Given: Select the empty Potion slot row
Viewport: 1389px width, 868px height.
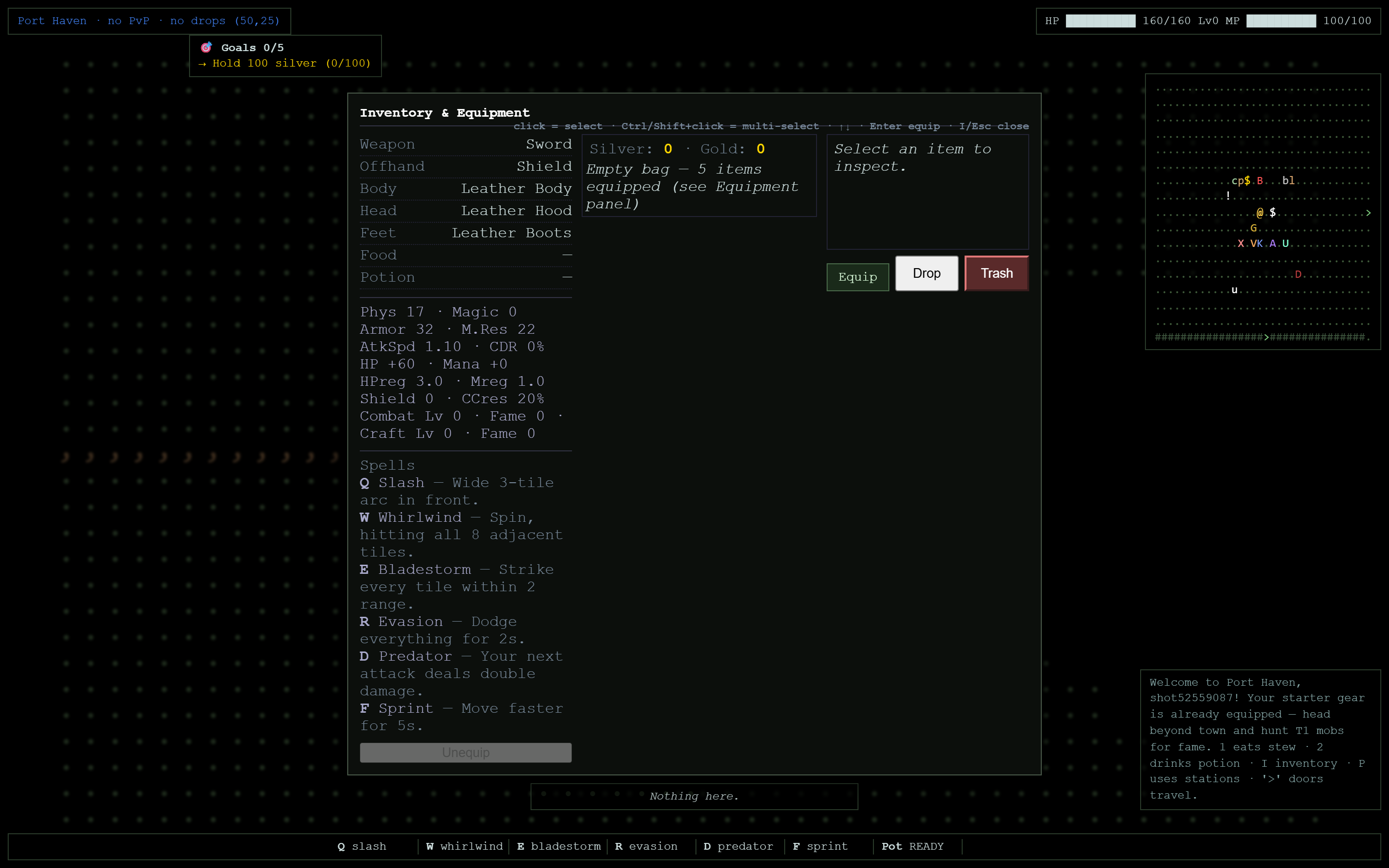Looking at the screenshot, I should (x=465, y=277).
